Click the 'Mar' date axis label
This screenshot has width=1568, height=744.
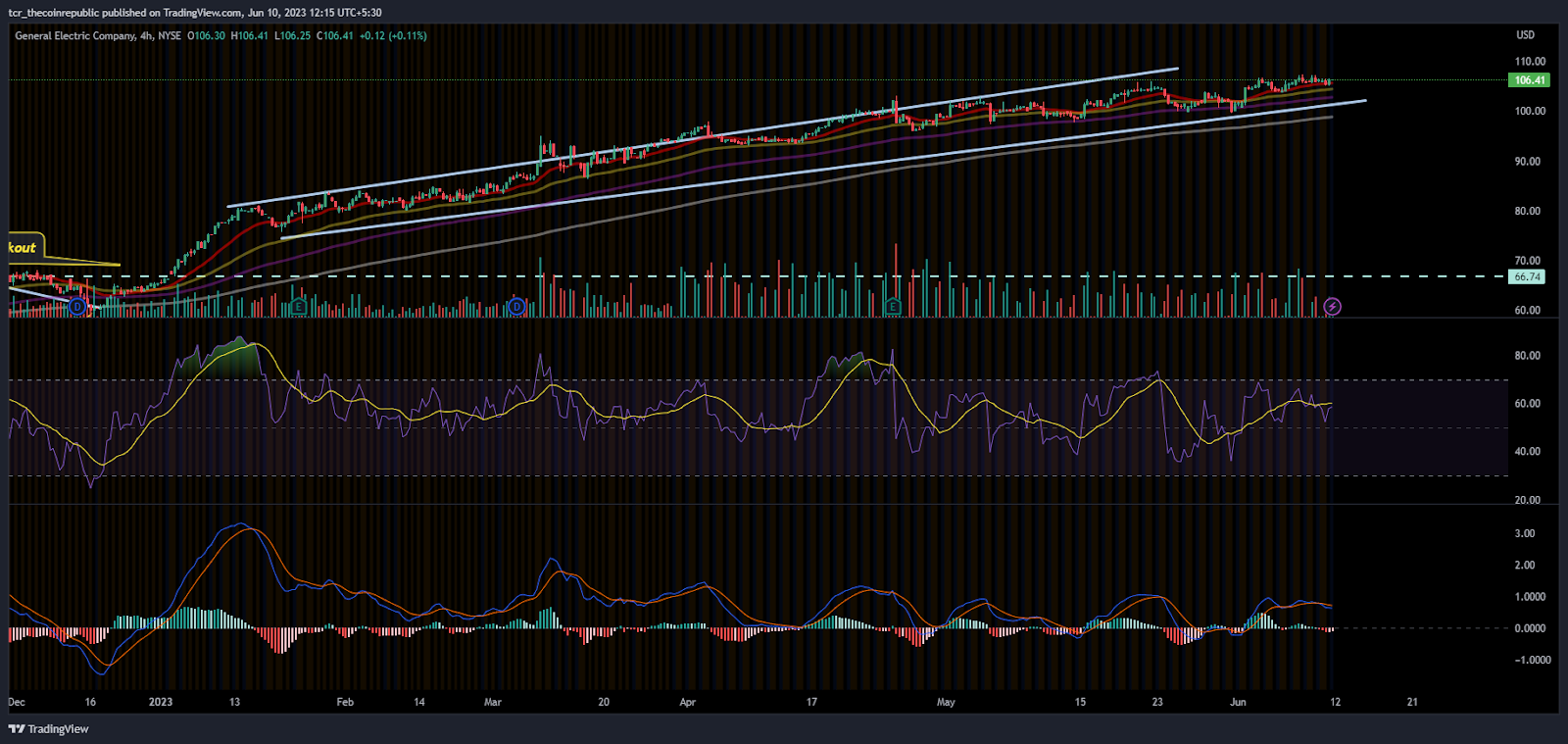(492, 702)
